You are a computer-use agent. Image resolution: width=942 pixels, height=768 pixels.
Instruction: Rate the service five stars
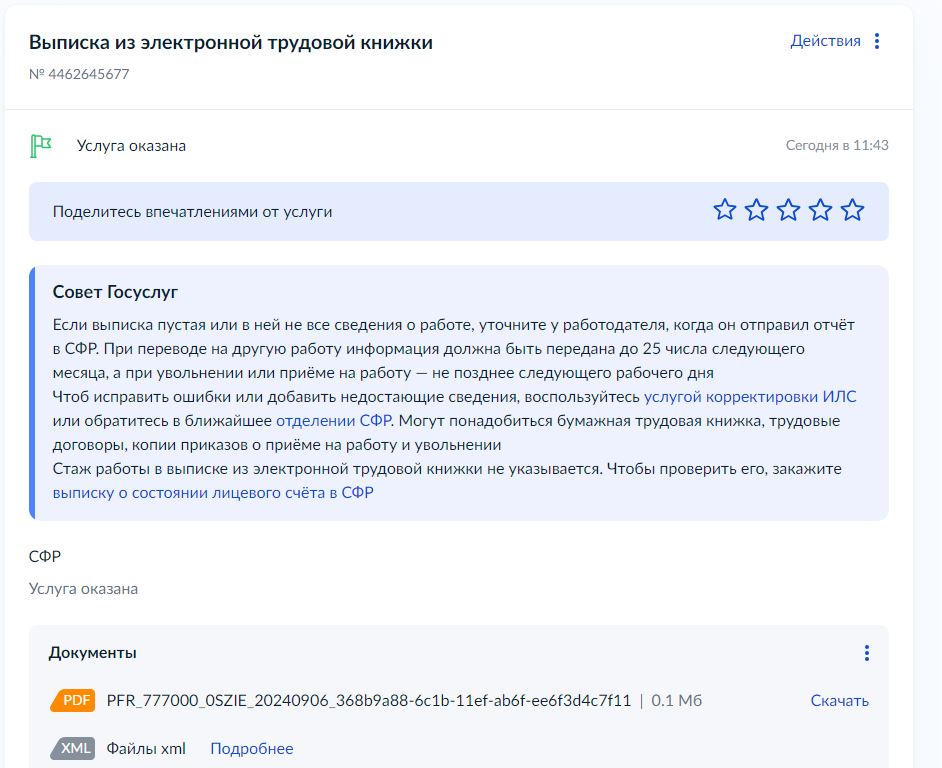pos(852,210)
